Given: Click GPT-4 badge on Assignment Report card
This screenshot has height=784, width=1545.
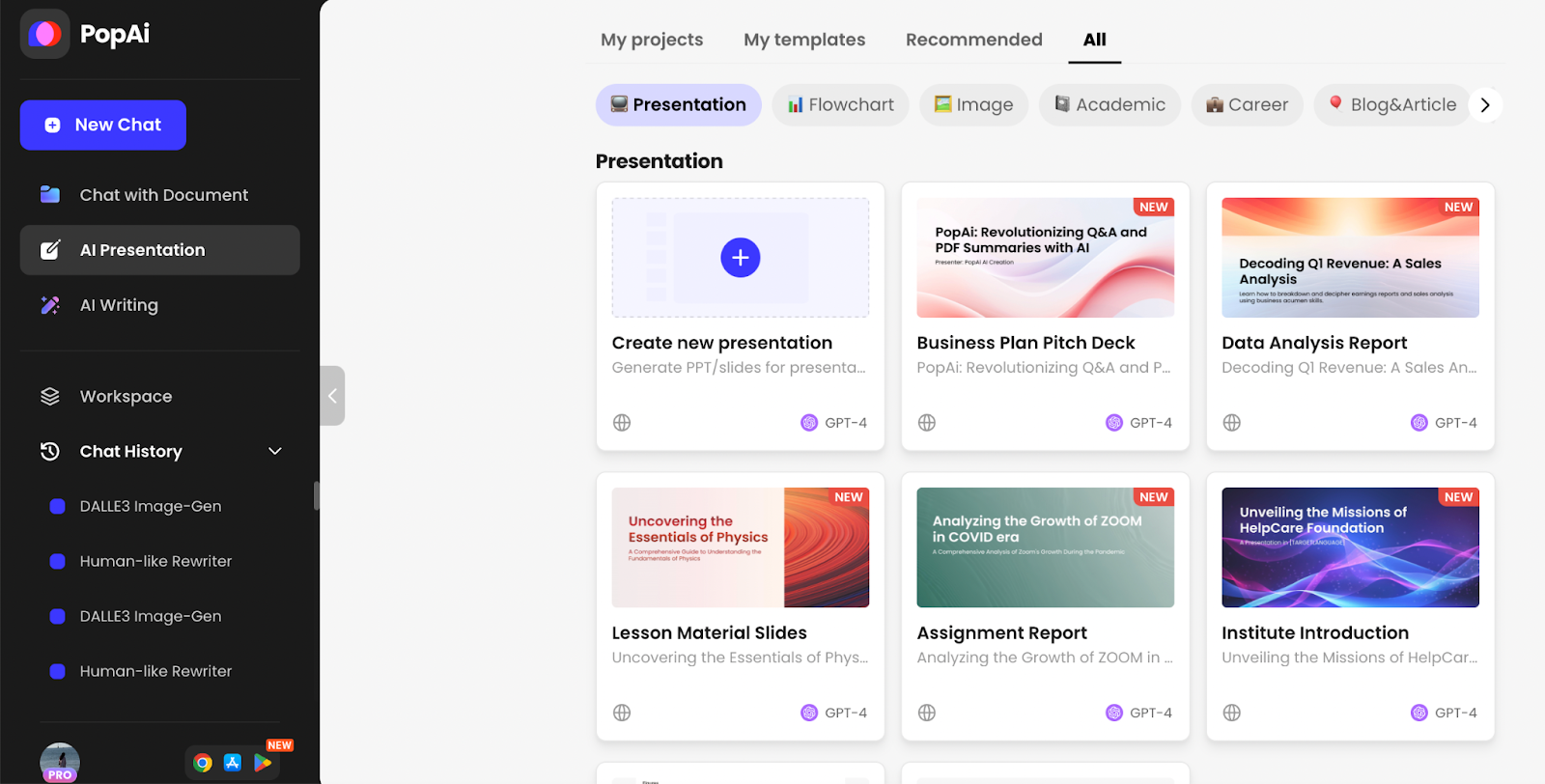Looking at the screenshot, I should (x=1139, y=713).
